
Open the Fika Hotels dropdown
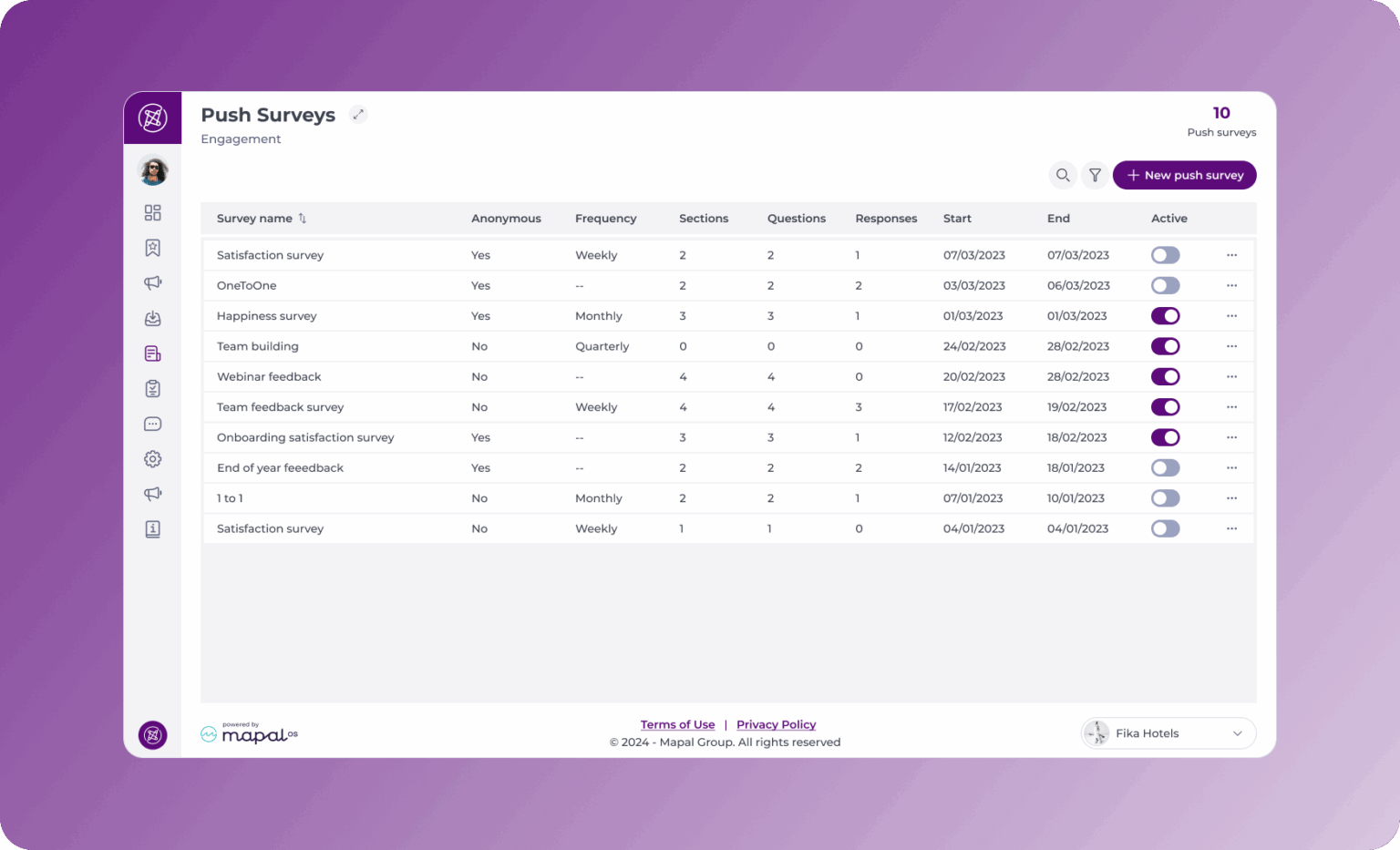click(1168, 733)
